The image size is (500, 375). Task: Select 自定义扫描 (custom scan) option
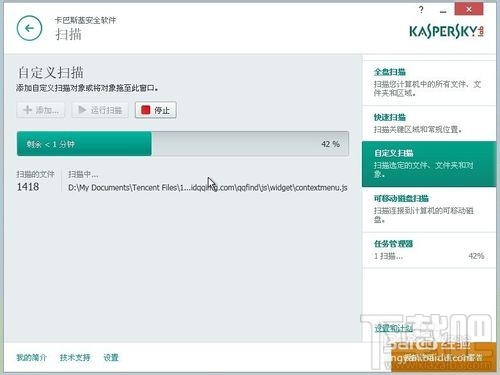(429, 164)
